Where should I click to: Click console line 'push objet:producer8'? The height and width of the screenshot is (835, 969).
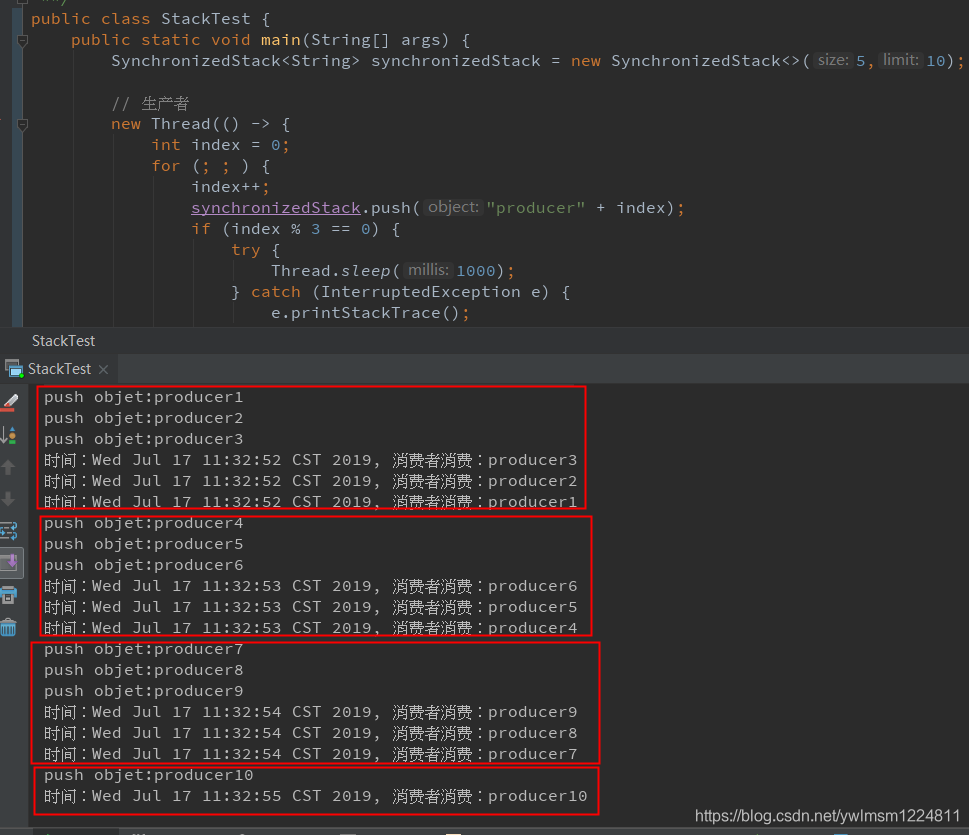143,671
